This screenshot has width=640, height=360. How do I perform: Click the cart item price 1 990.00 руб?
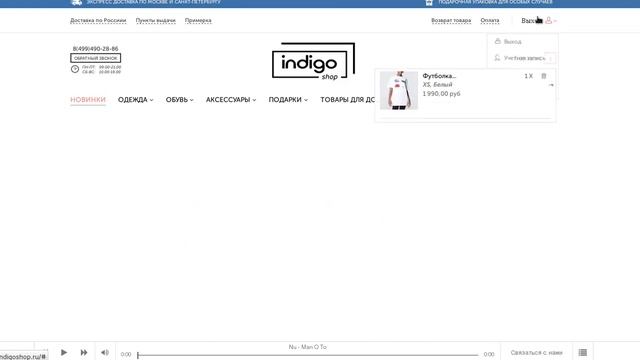441,94
